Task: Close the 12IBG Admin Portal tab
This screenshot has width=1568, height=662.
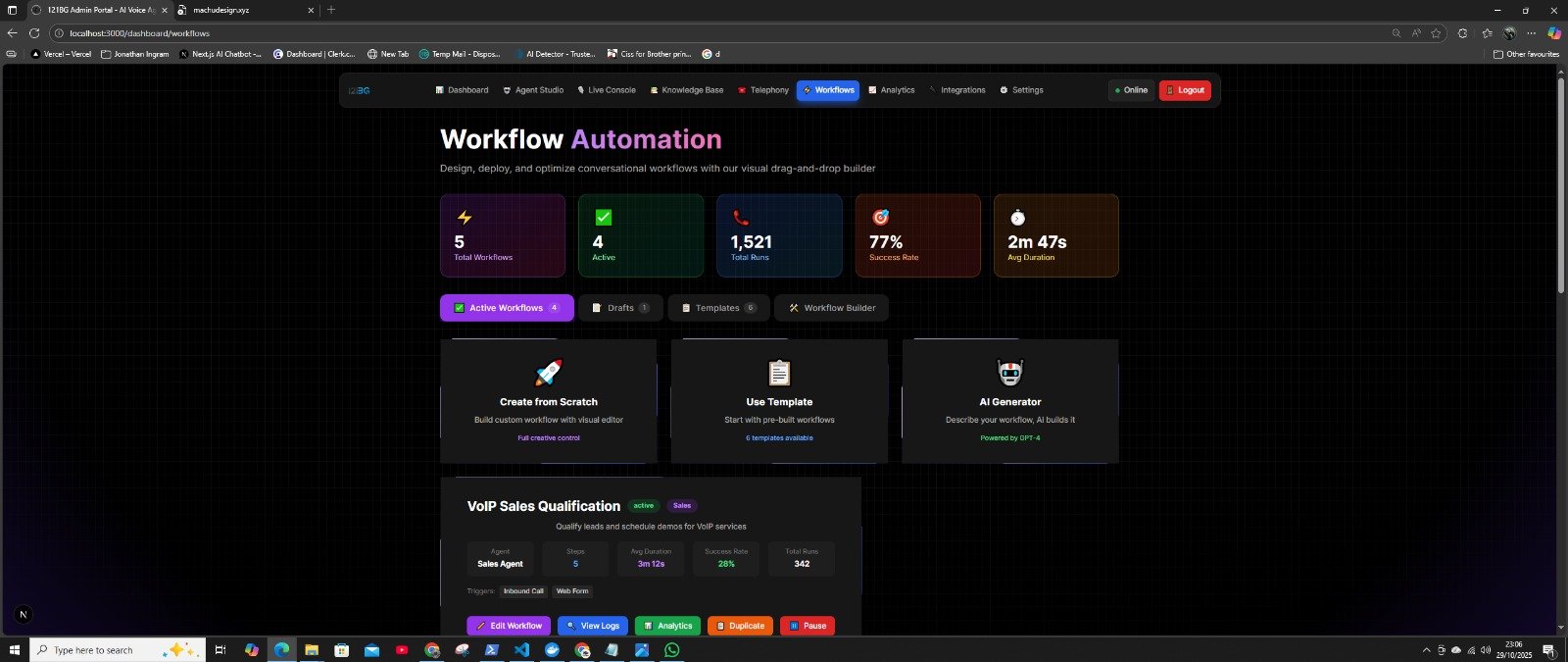Action: point(164,10)
